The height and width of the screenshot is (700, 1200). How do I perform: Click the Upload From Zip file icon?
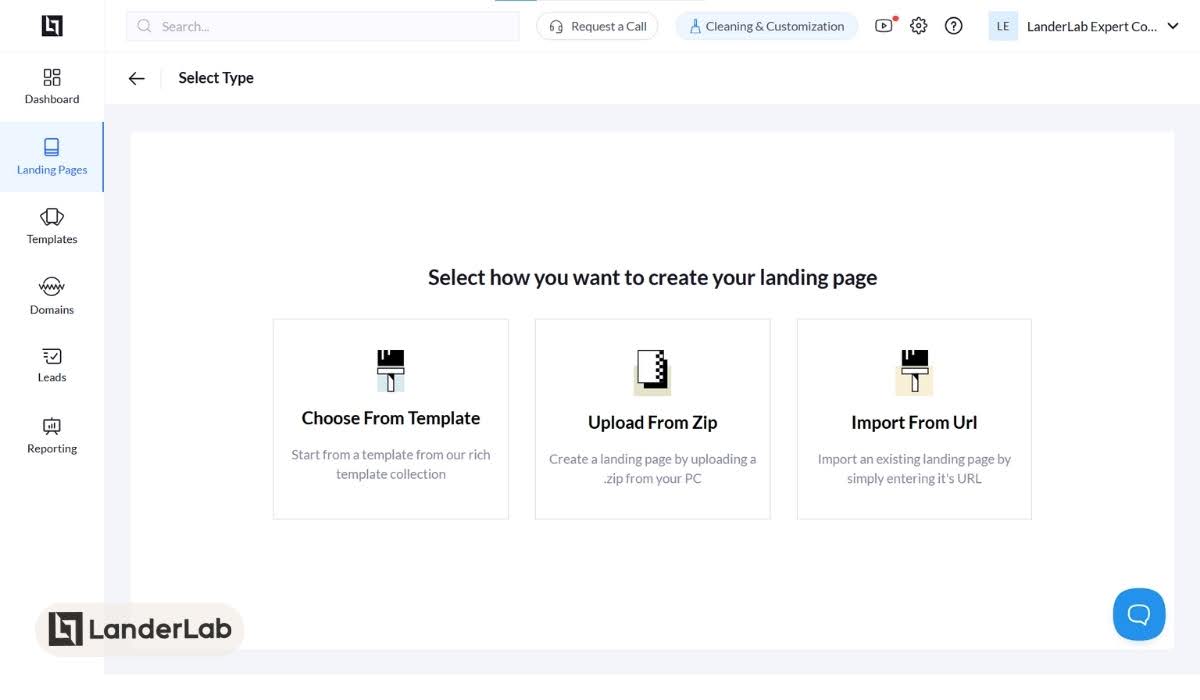[x=653, y=372]
